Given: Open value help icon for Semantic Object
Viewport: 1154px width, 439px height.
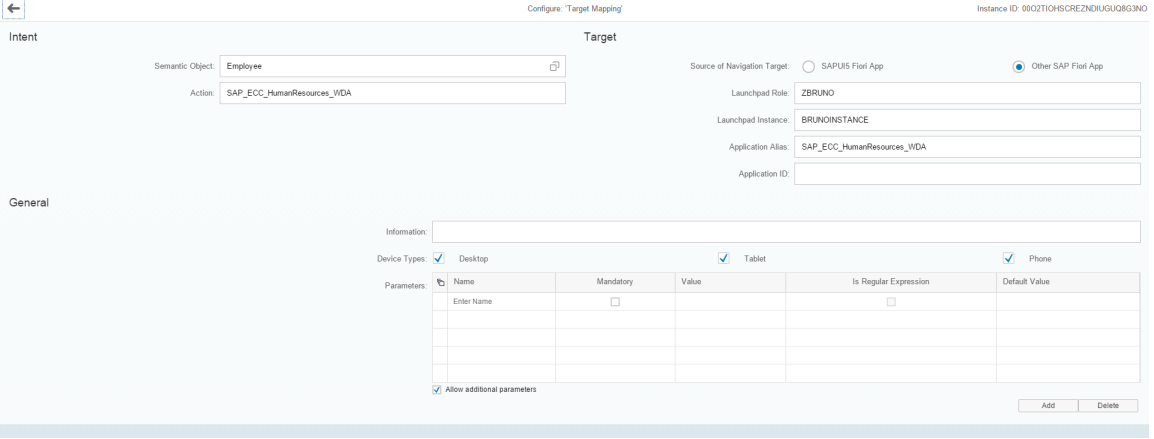Looking at the screenshot, I should tap(554, 66).
